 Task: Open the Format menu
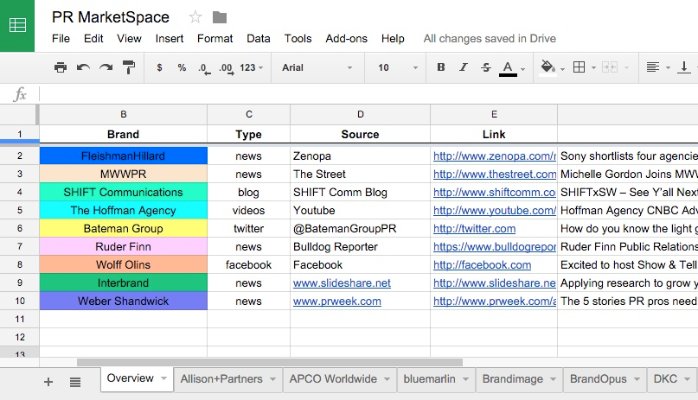[215, 39]
